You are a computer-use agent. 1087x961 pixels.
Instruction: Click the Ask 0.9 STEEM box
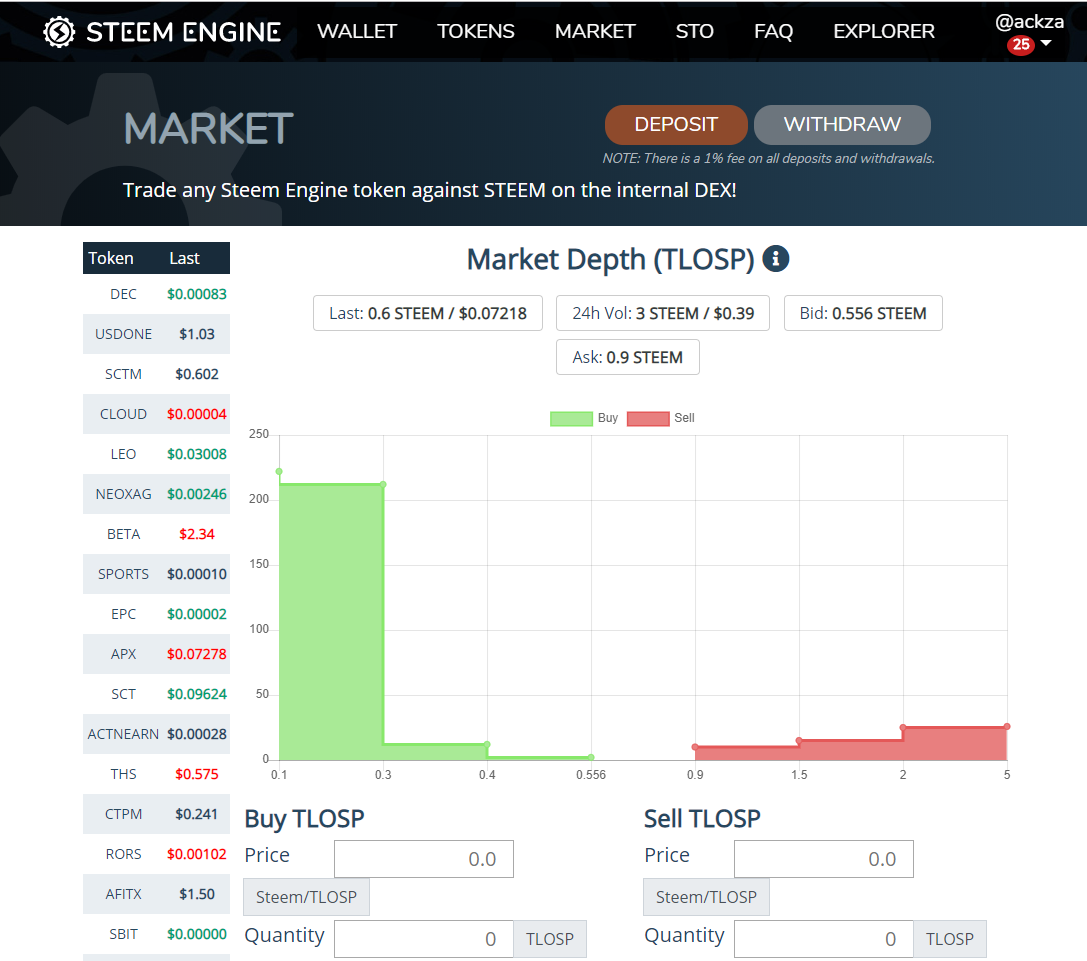(627, 357)
